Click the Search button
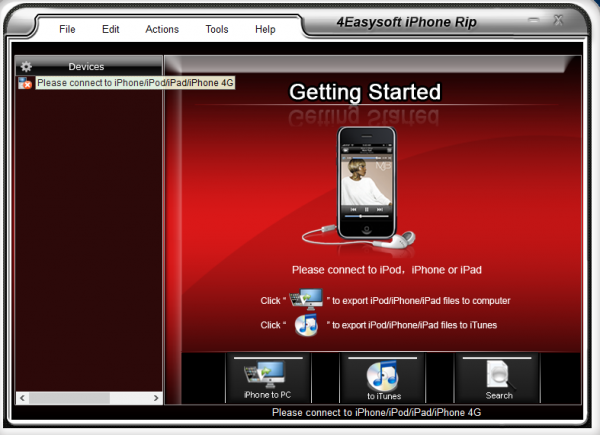Viewport: 600px width, 435px height. (497, 378)
